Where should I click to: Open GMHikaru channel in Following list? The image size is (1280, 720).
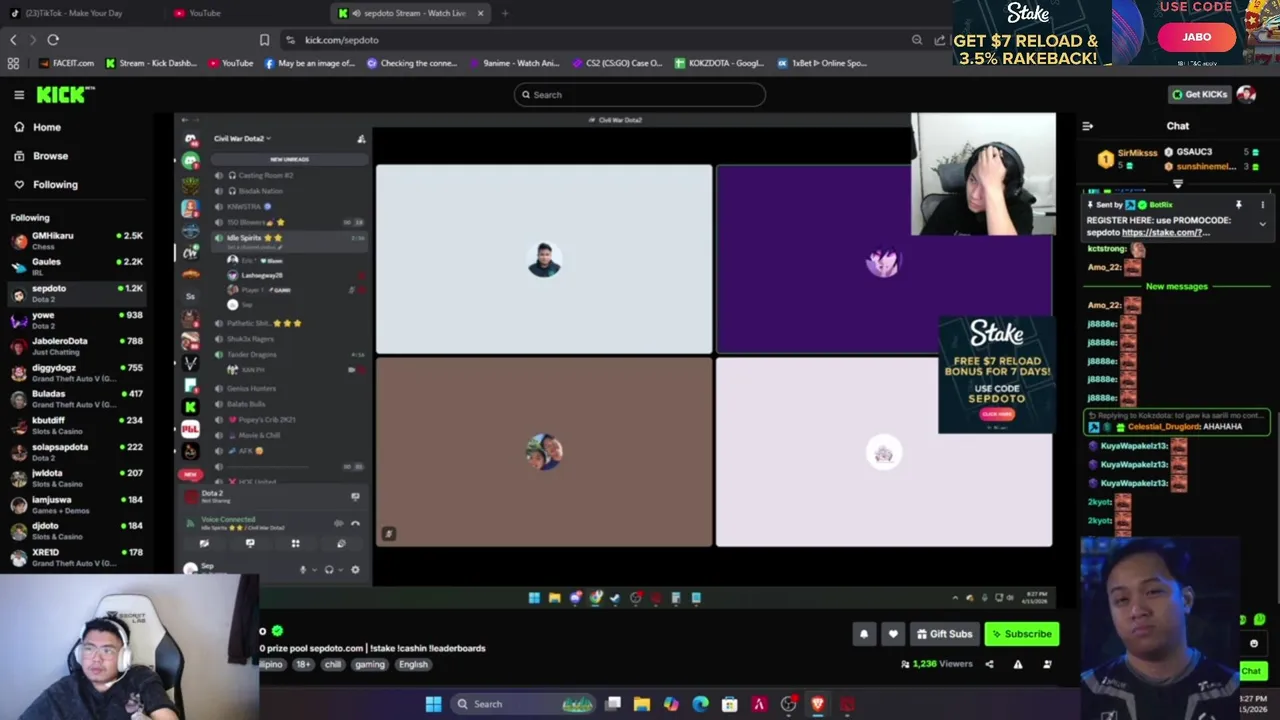point(78,240)
